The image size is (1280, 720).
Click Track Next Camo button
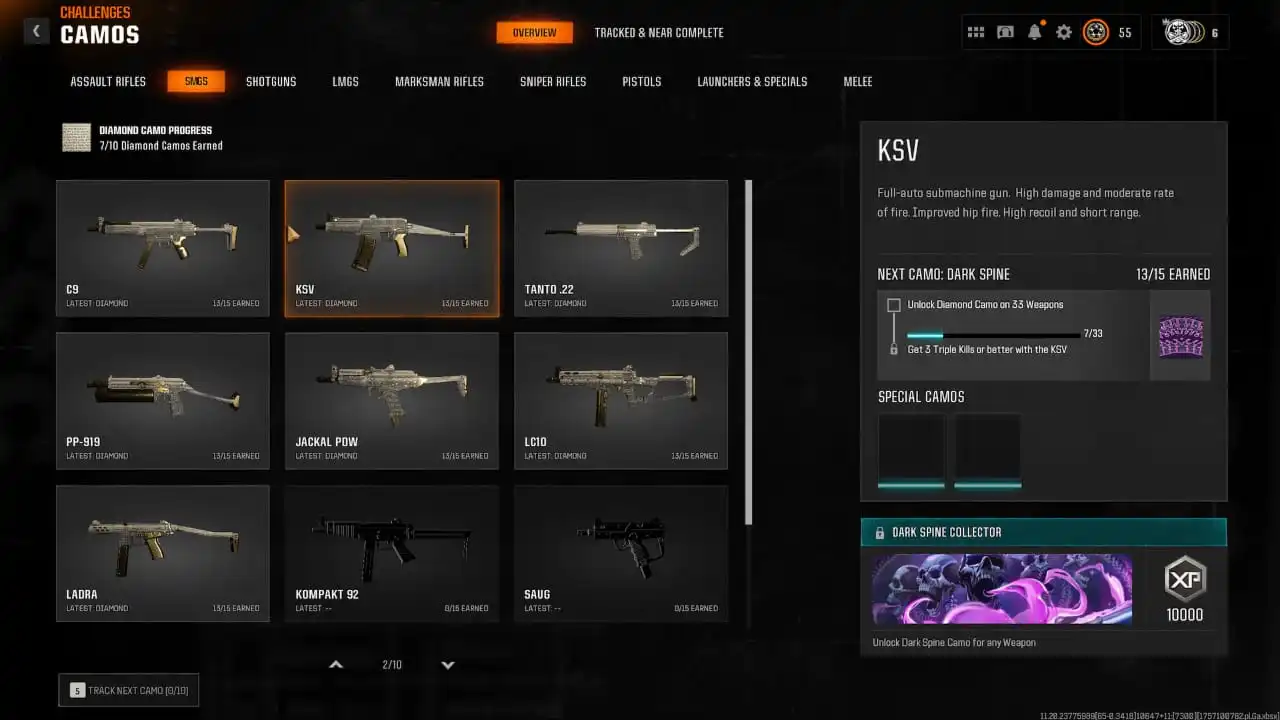[x=129, y=690]
